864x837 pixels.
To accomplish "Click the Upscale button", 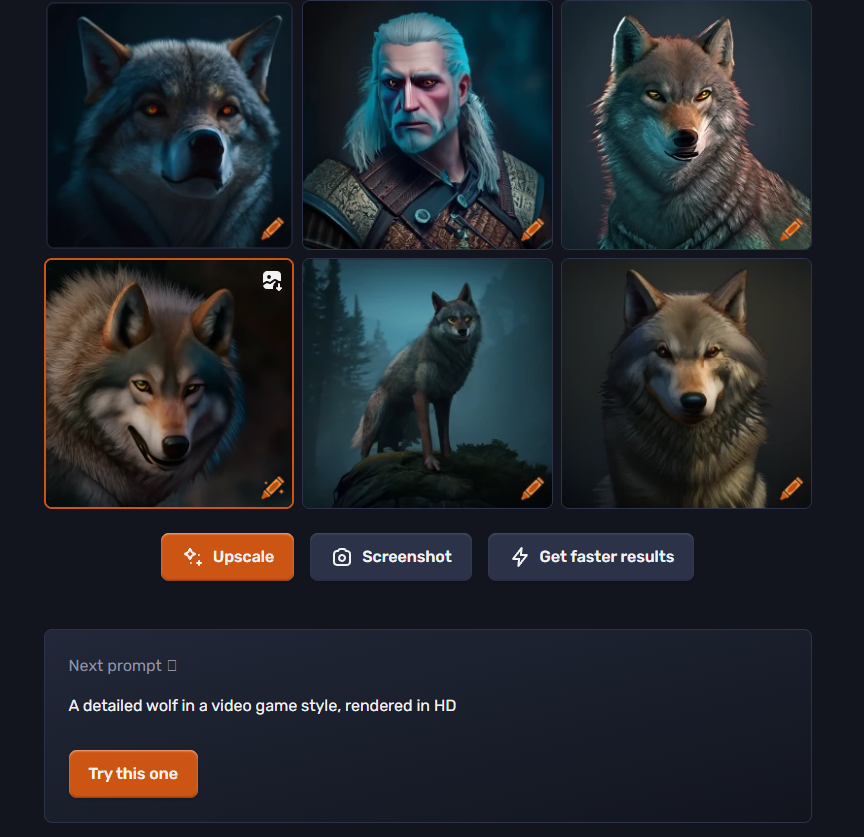I will click(227, 557).
